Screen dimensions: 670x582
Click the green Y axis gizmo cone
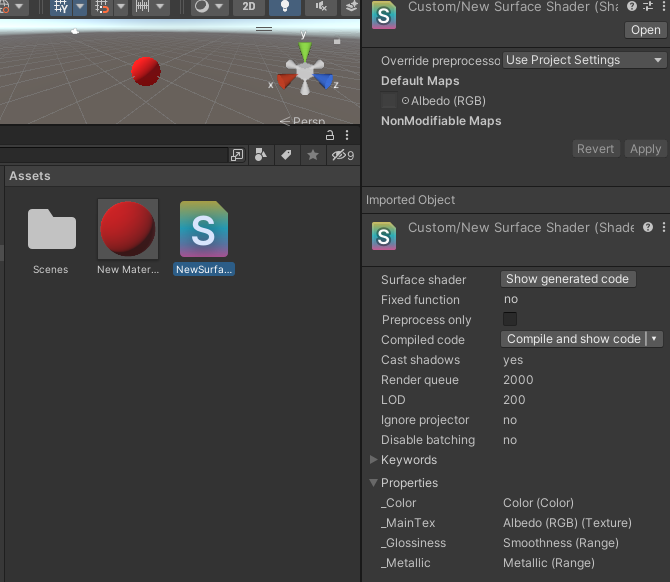pos(305,51)
